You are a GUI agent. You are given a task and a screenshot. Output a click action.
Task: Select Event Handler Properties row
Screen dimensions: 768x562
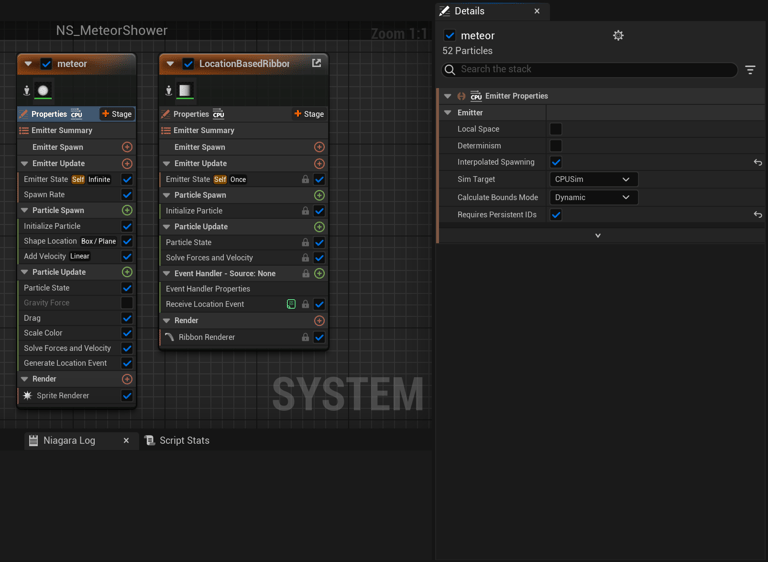[x=243, y=289]
